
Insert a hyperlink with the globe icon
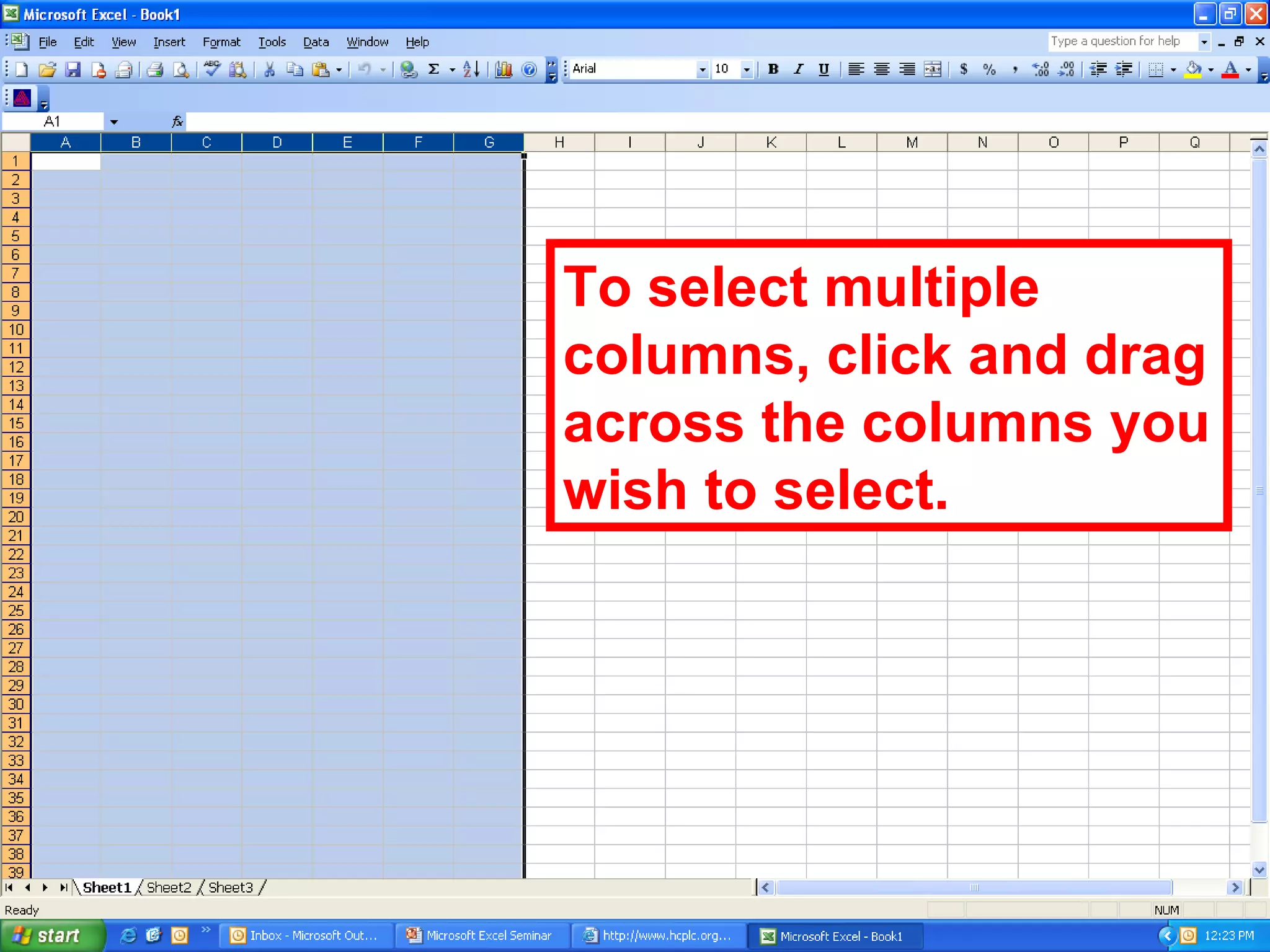[408, 69]
